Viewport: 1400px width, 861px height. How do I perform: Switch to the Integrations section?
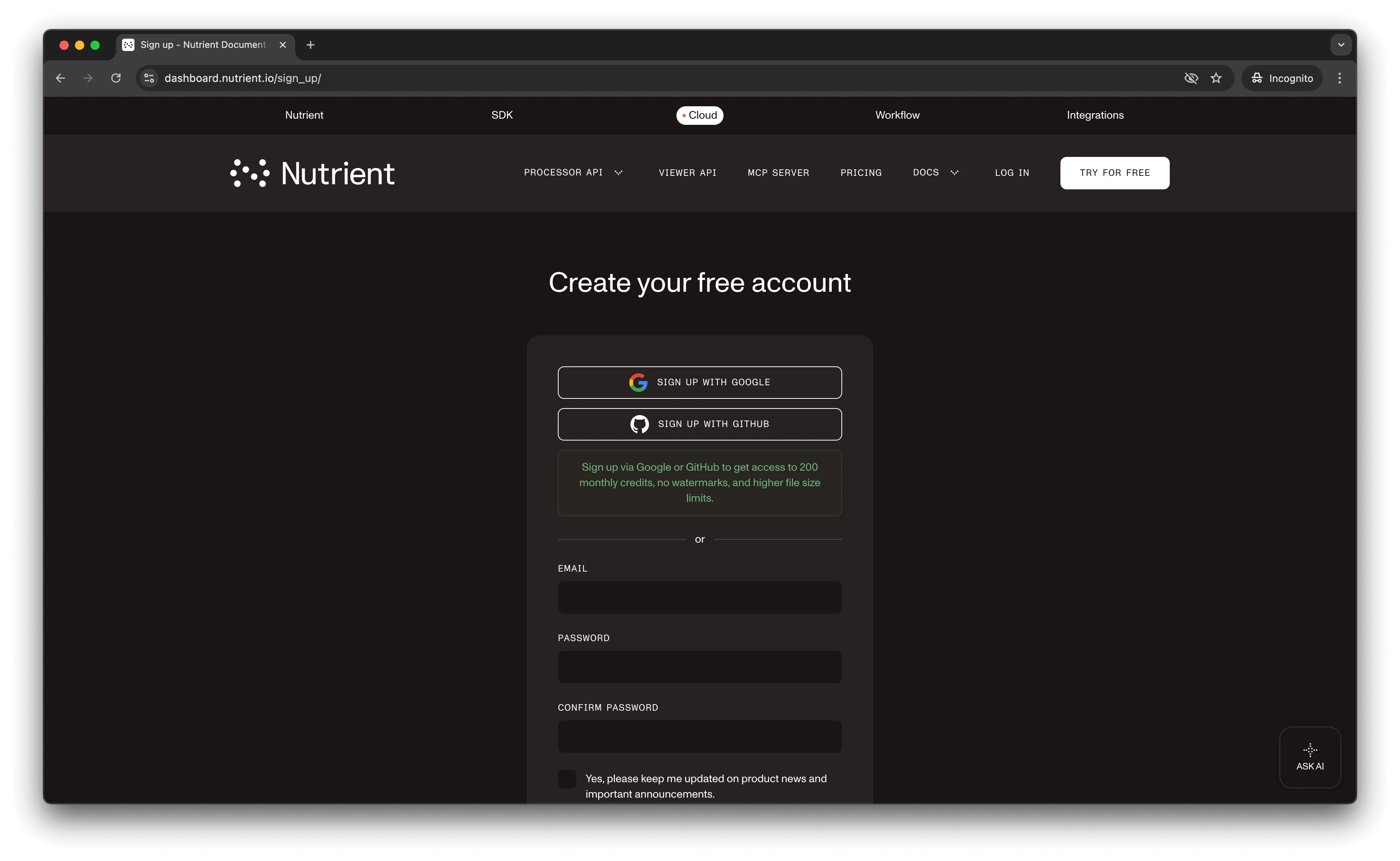(1094, 115)
